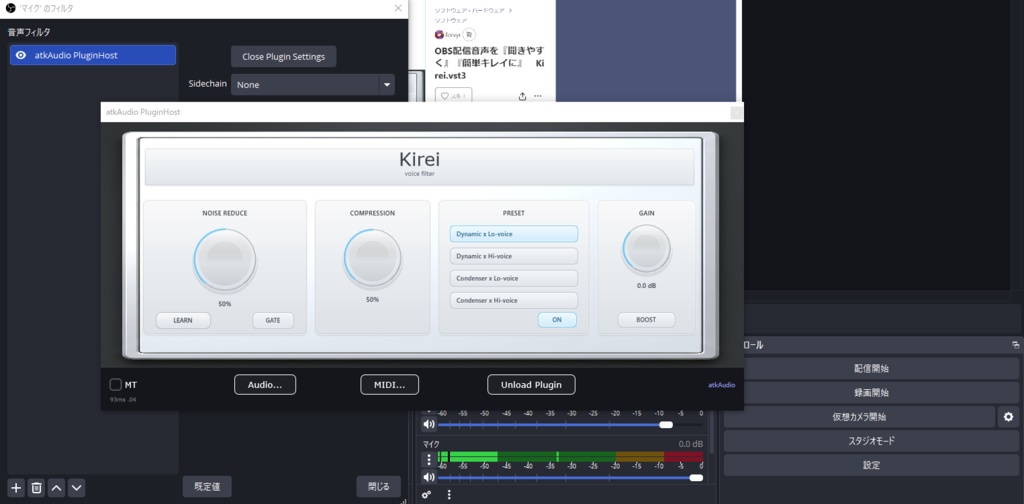
Task: Start streaming with 配信開始 button
Action: coord(871,368)
